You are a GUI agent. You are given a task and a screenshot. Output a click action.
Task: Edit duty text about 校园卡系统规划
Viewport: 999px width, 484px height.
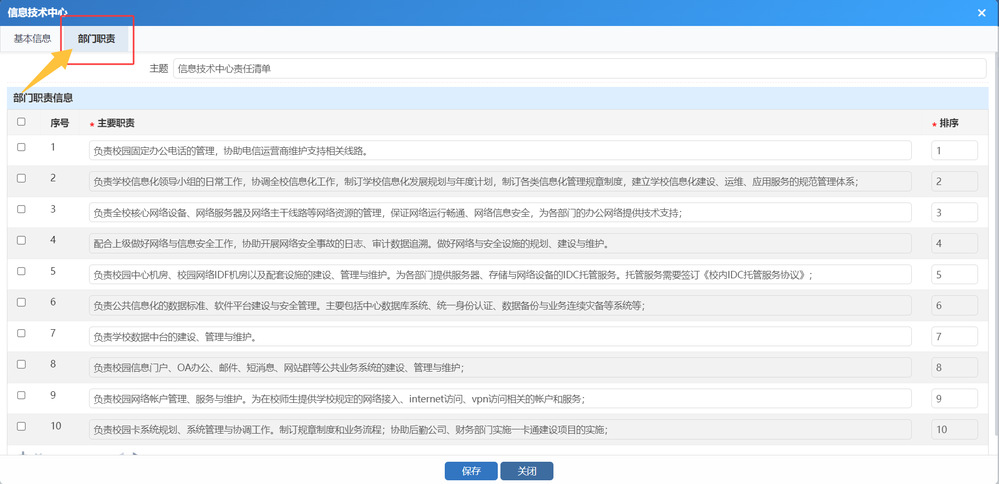click(x=500, y=429)
